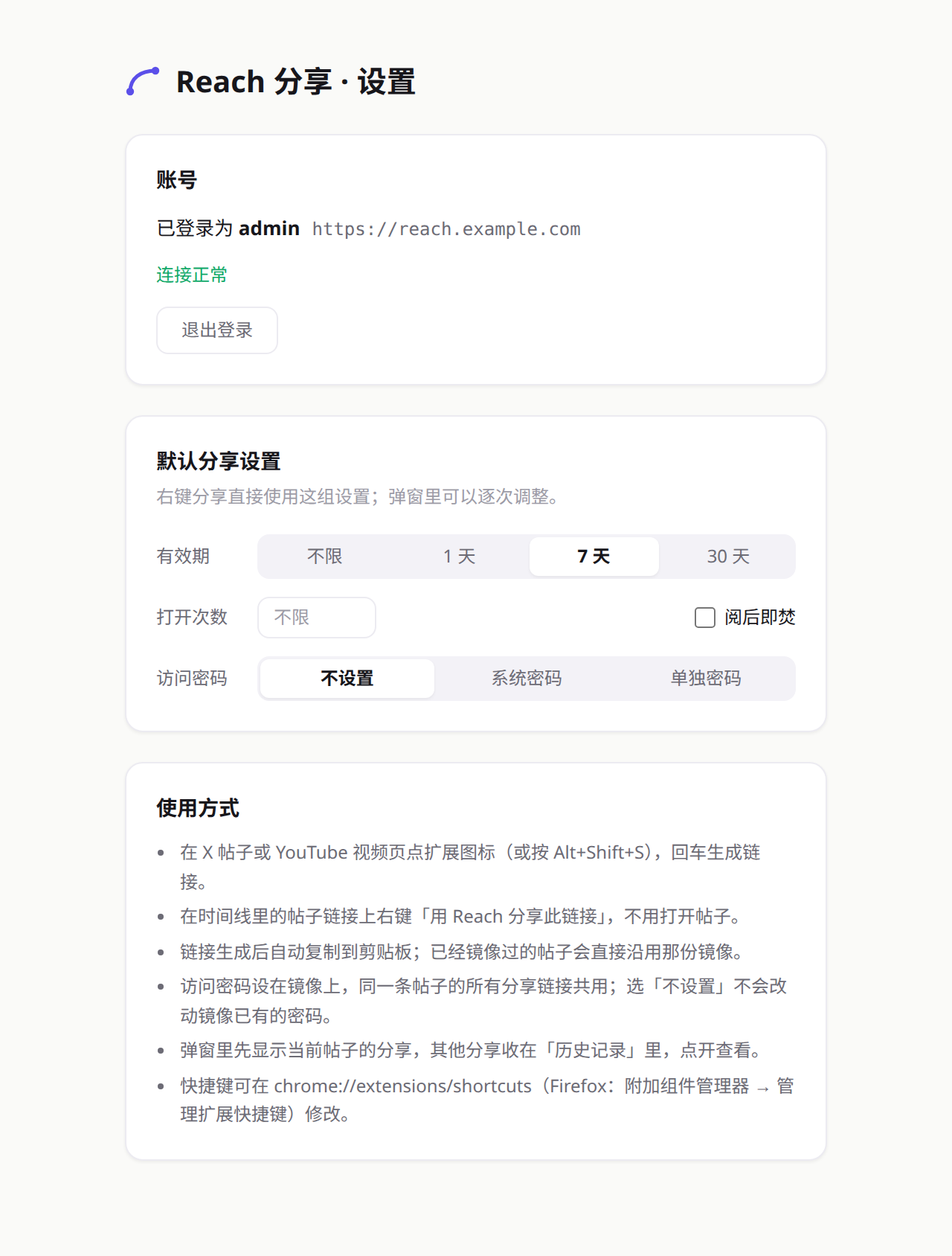Click the hint text 右键分享直接使用这组设置
This screenshot has width=952, height=1256.
(357, 496)
